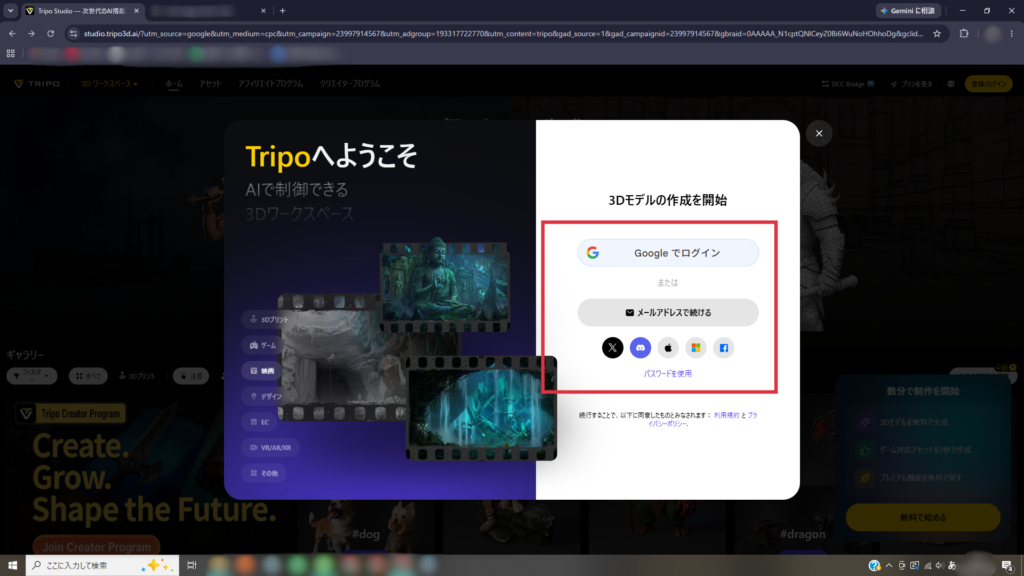Log in using the Discord icon
This screenshot has width=1024, height=576.
click(x=640, y=348)
